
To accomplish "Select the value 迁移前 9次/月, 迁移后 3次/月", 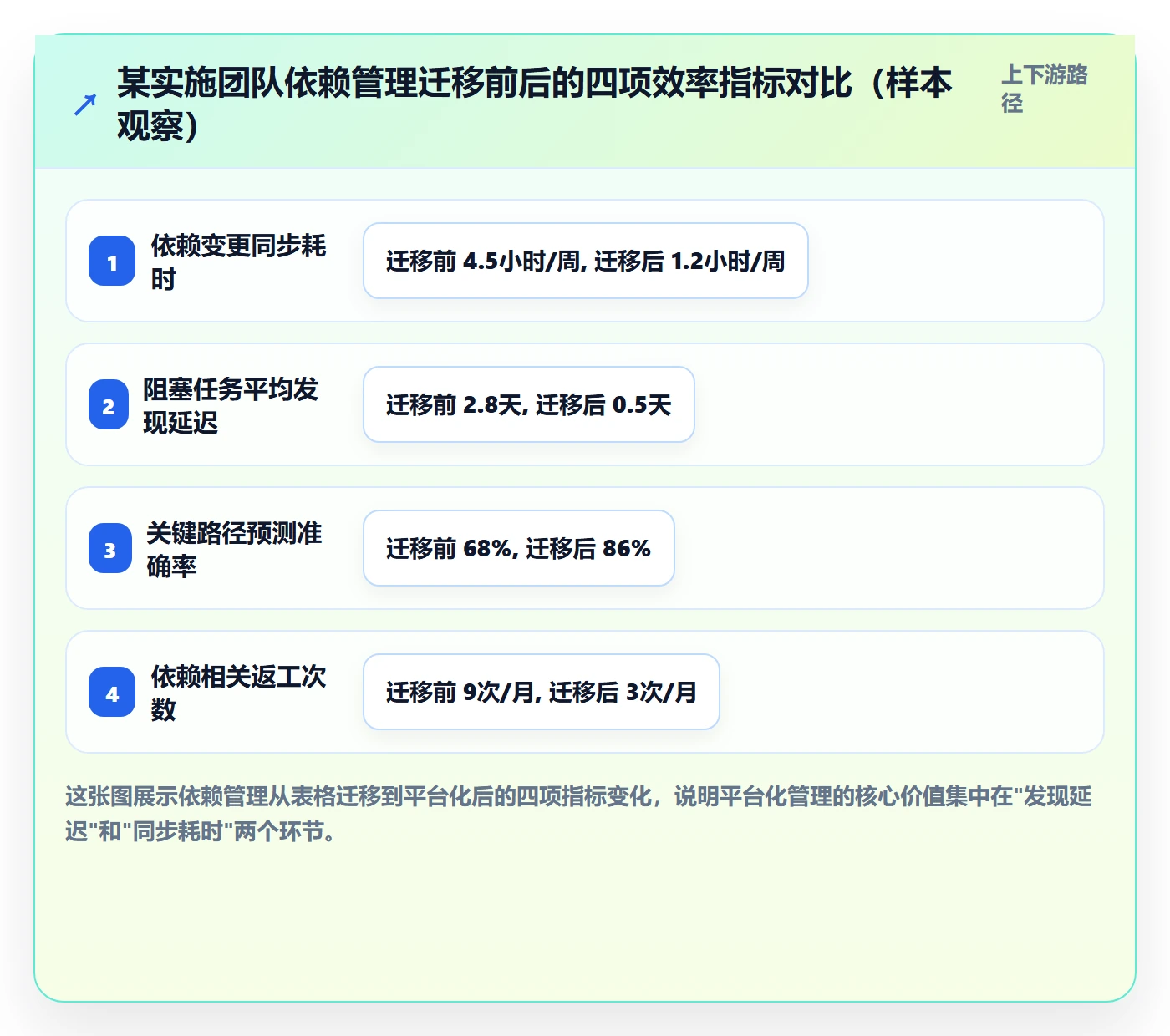I will click(542, 692).
